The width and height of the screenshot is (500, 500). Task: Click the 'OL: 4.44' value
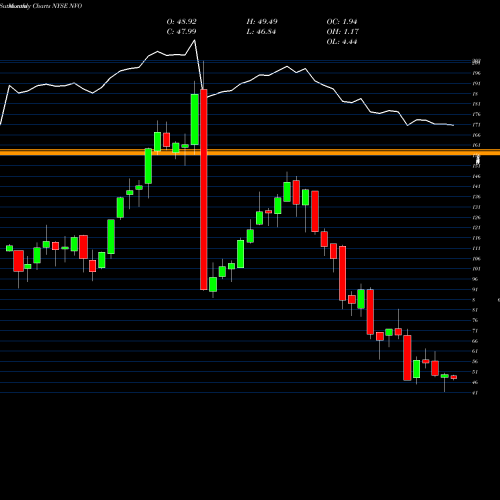pyautogui.click(x=342, y=42)
